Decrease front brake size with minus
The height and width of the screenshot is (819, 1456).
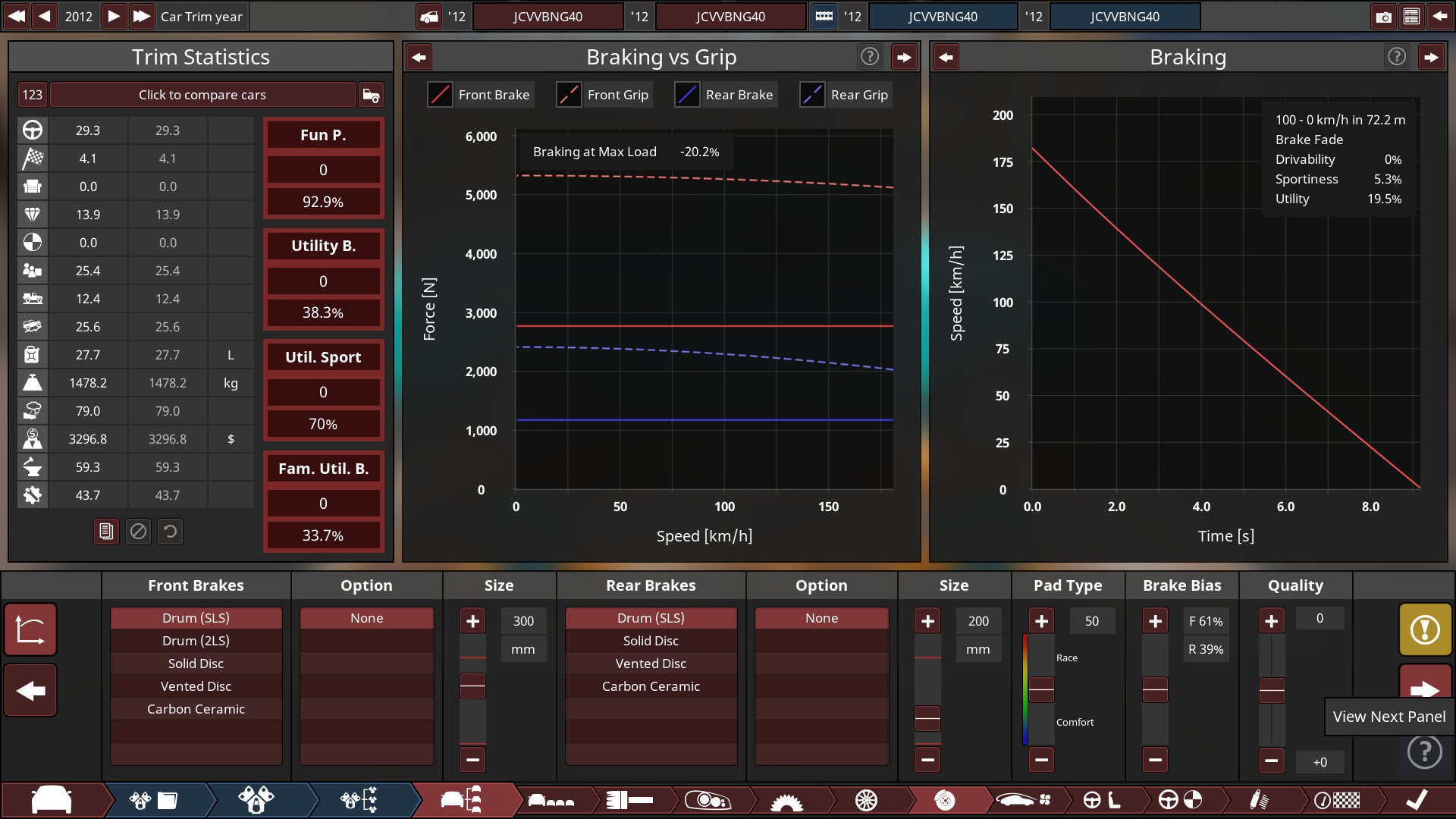click(x=472, y=759)
